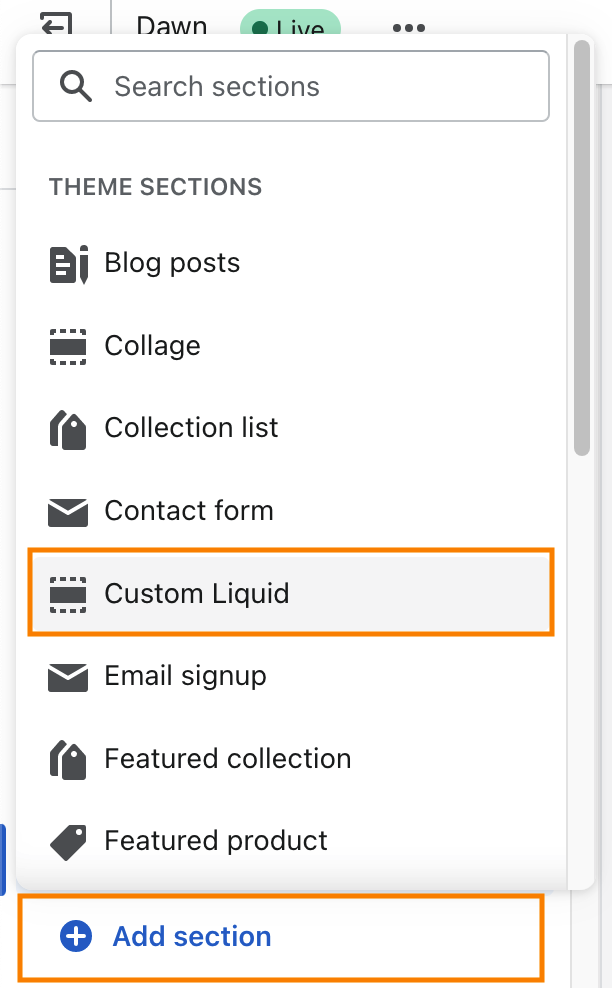Image resolution: width=612 pixels, height=988 pixels.
Task: Select the Featured collection section
Action: (228, 759)
